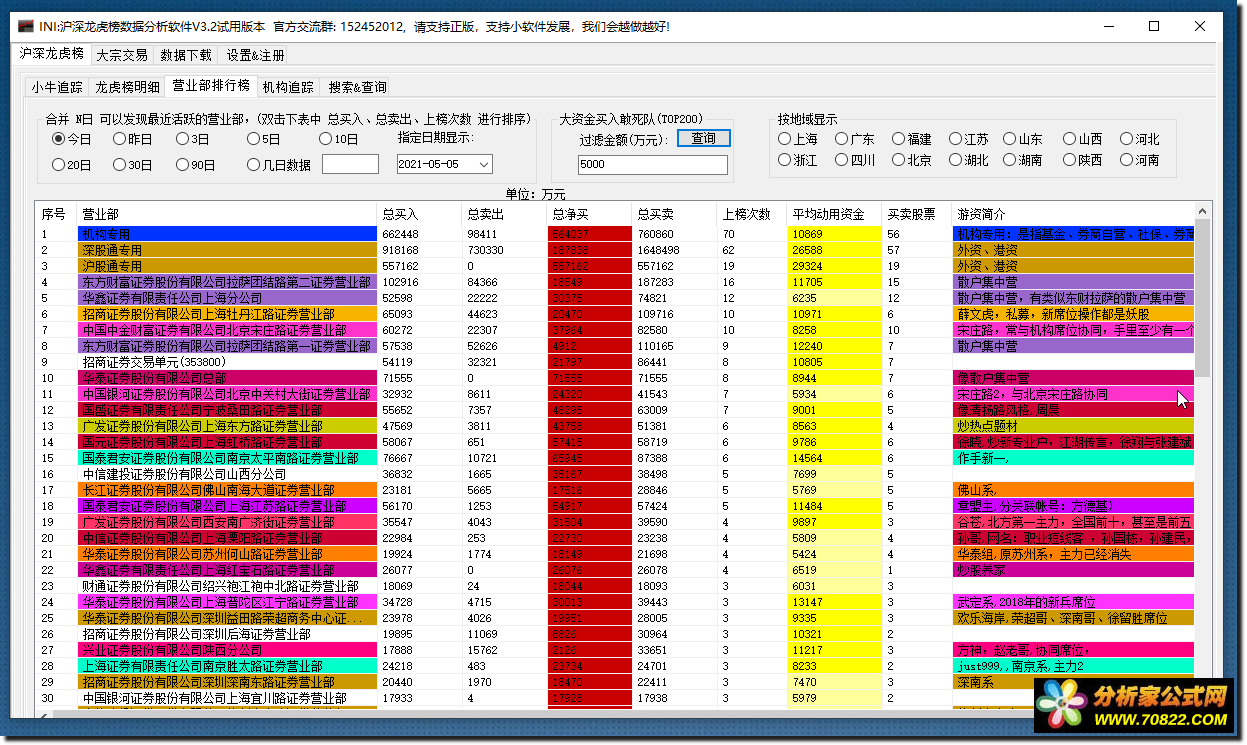Open the 机构追踪 sub-tab

tap(288, 87)
